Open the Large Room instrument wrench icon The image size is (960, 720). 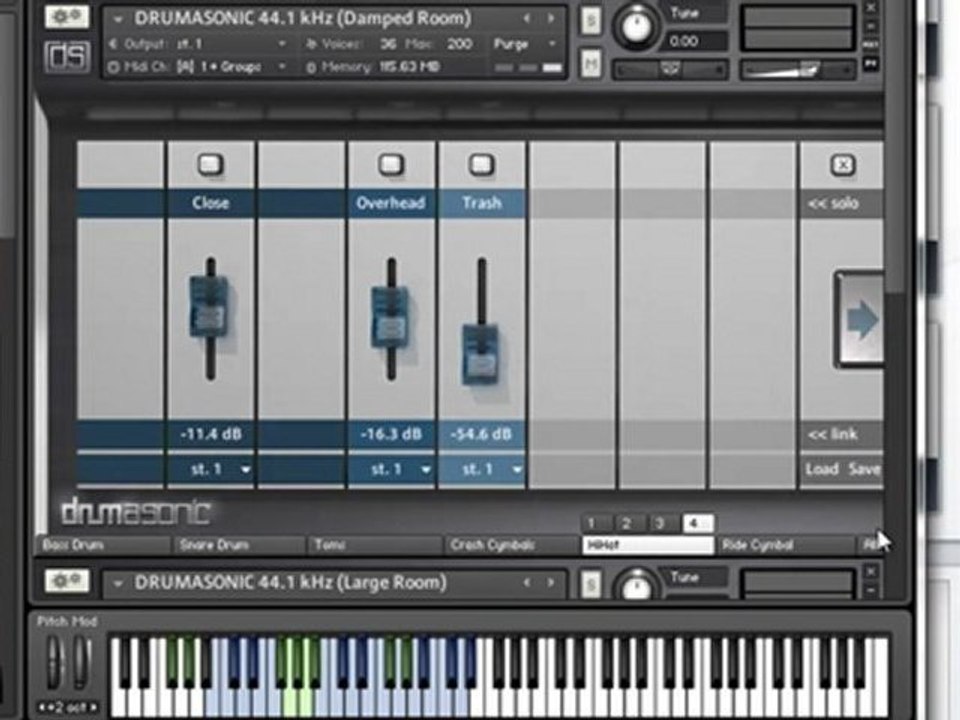(67, 580)
